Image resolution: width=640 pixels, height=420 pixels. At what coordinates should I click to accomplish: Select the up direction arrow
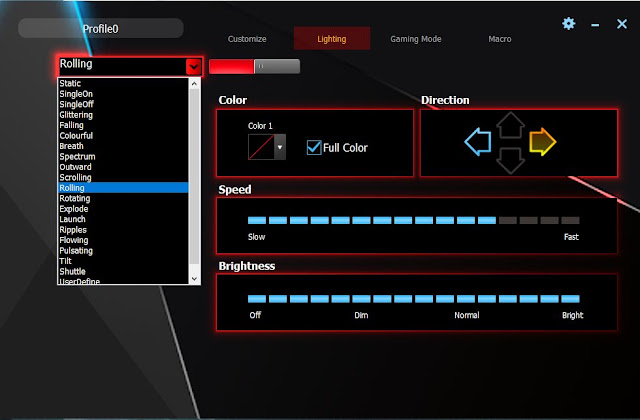click(510, 125)
